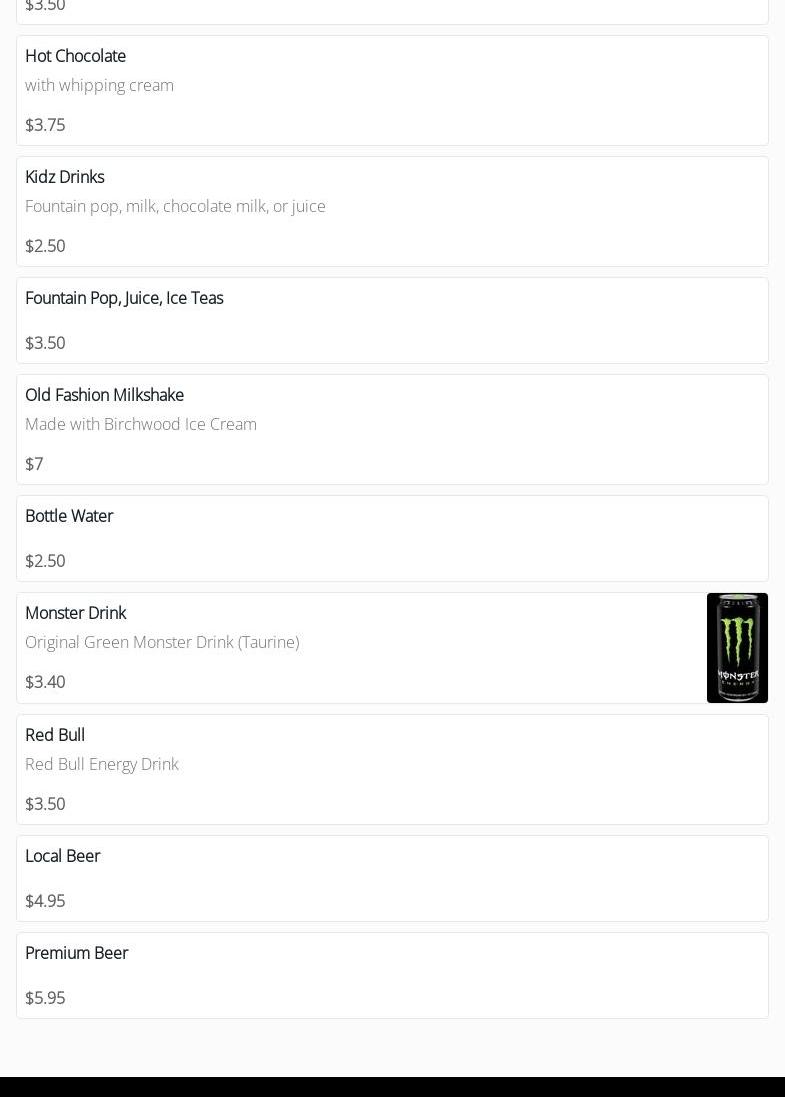Select the Local Beer menu item
Screen dimensions: 785x1097
63,856
